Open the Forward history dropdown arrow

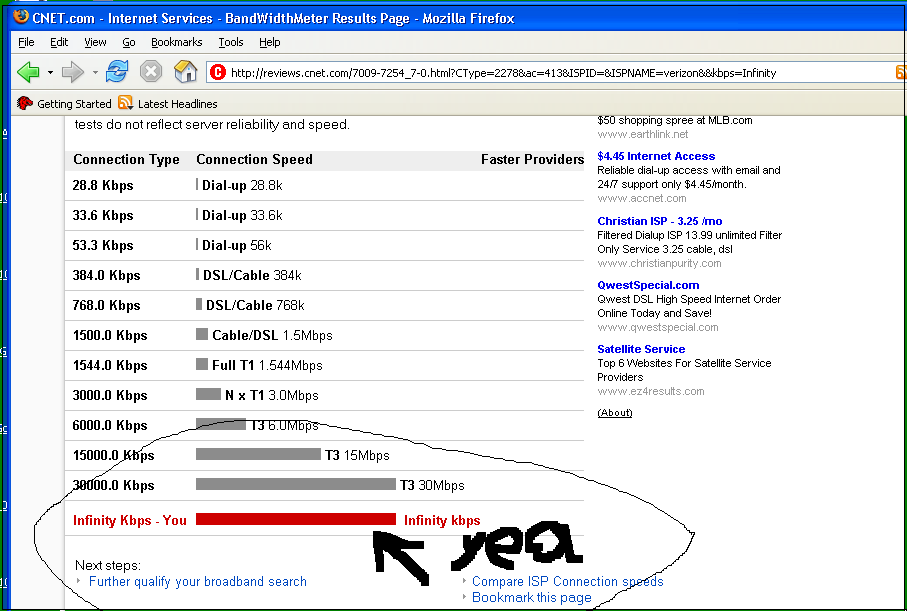(x=95, y=73)
